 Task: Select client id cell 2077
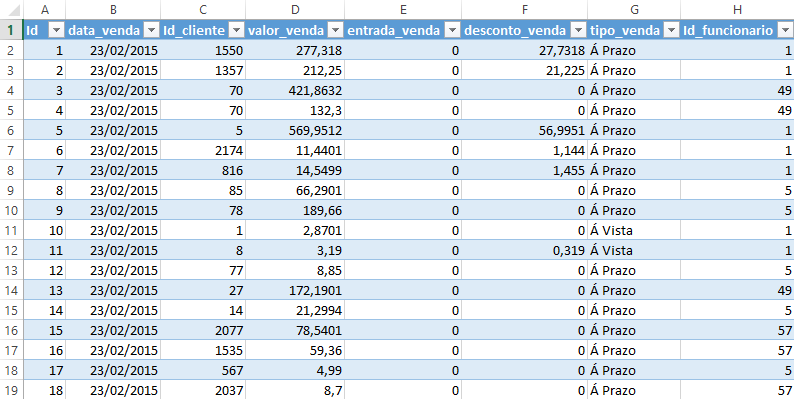[x=203, y=331]
